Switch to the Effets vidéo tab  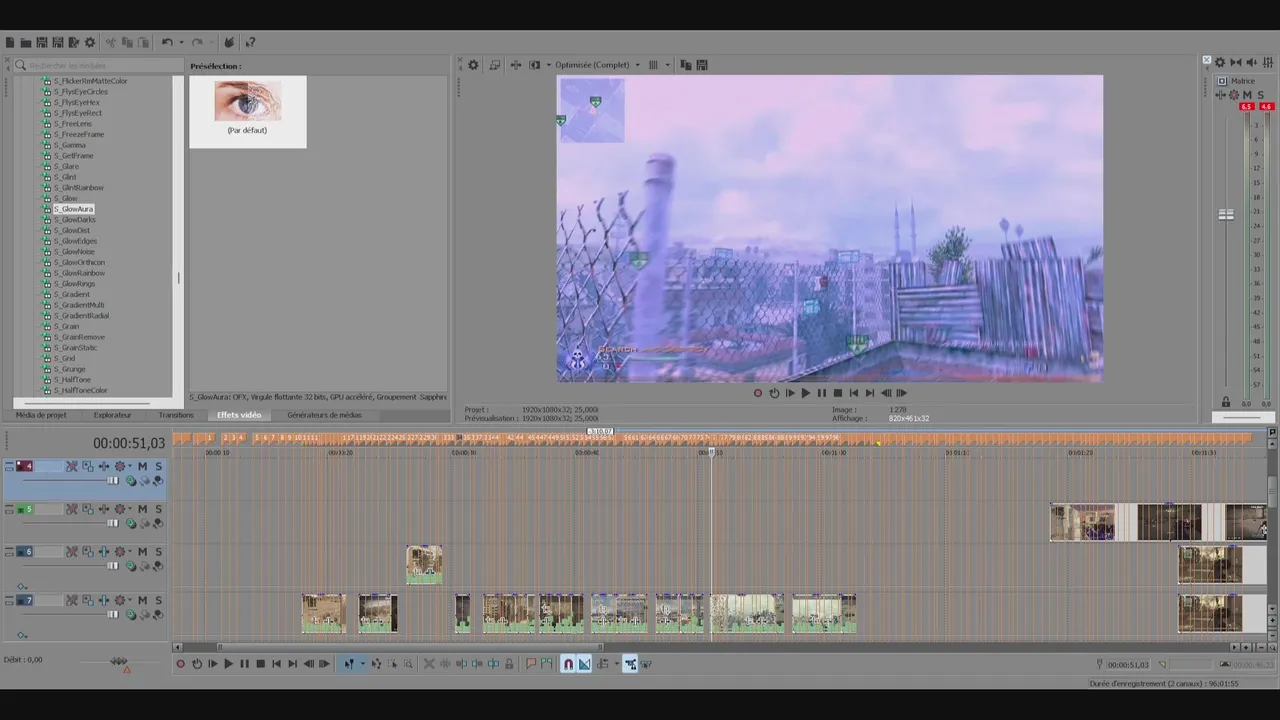(239, 415)
